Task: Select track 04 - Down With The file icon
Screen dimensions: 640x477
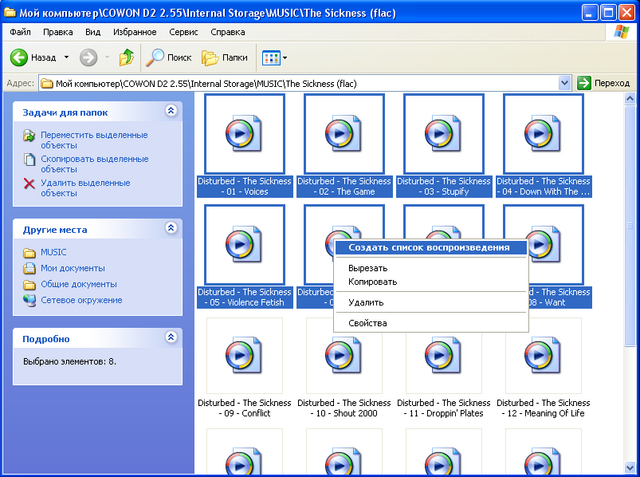Action: point(543,133)
